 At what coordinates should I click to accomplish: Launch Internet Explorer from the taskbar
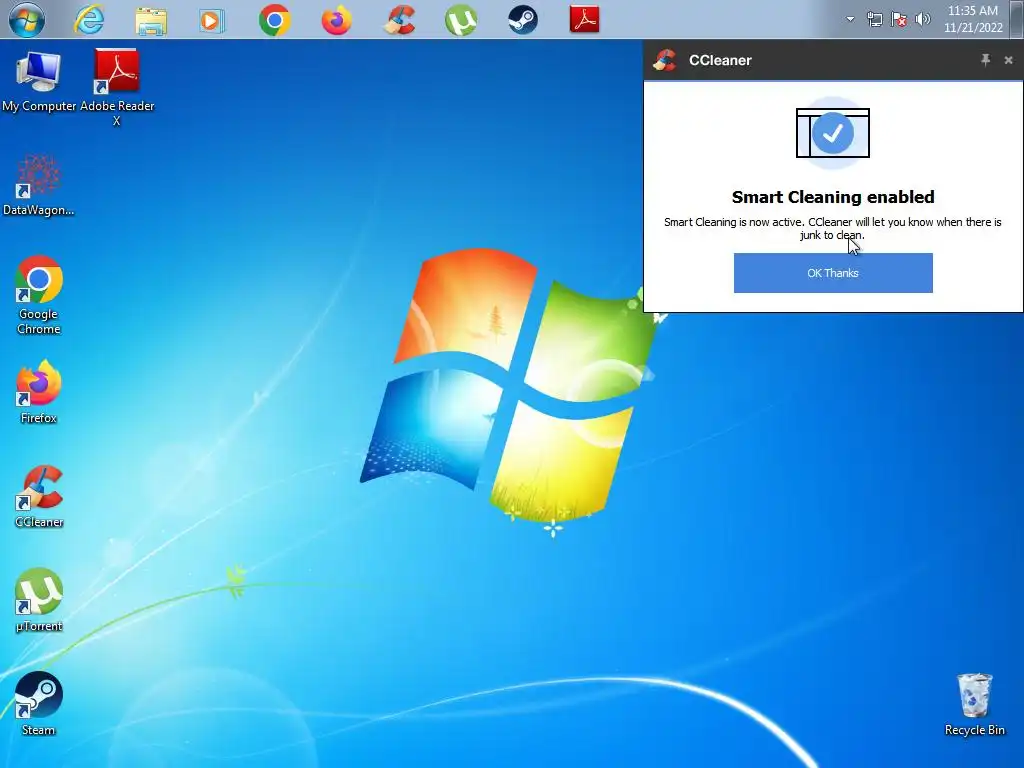click(89, 20)
